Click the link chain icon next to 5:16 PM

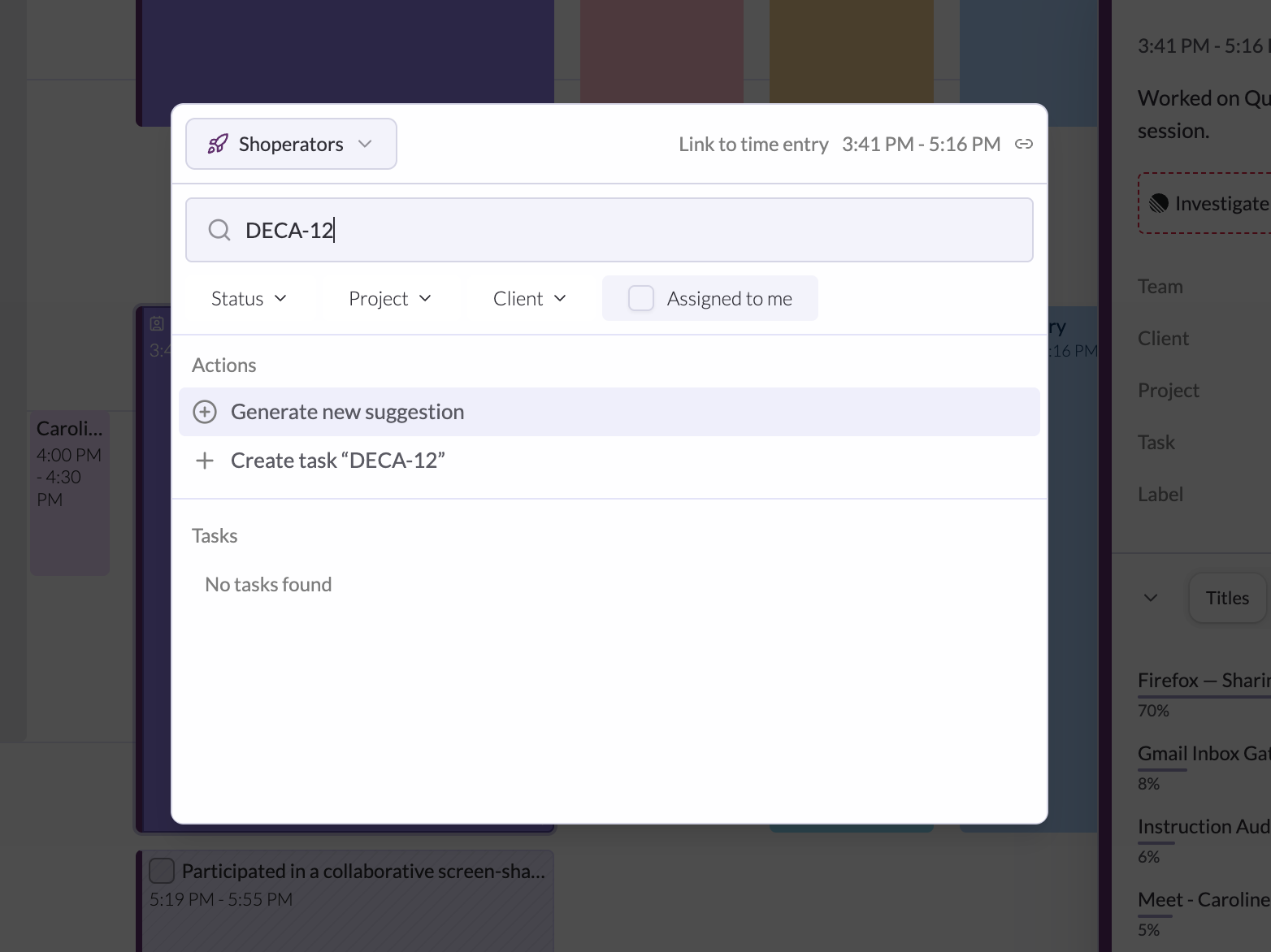pos(1024,144)
